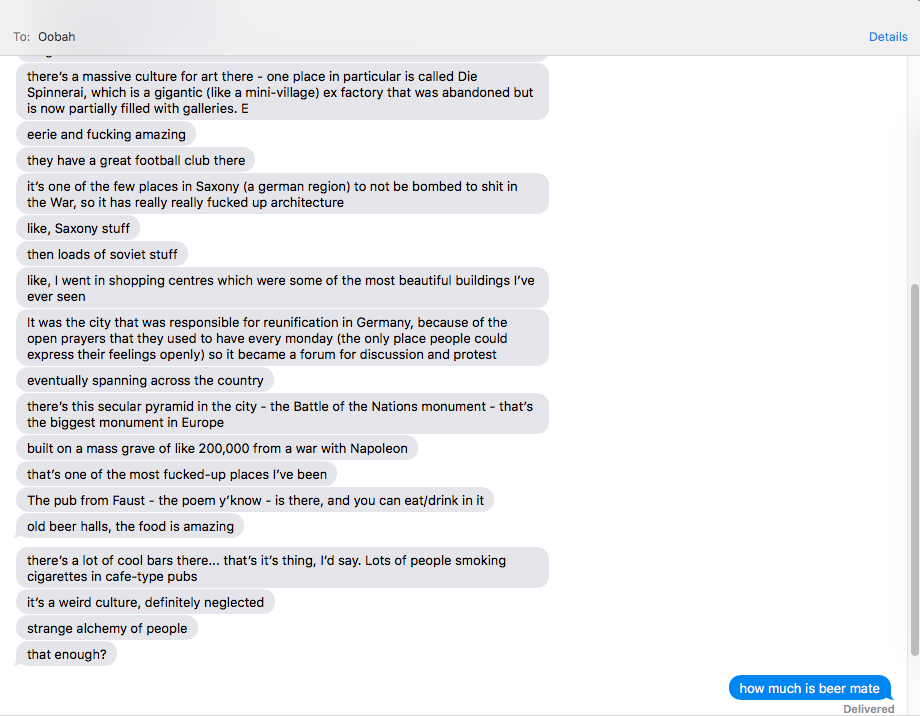Image resolution: width=920 pixels, height=716 pixels.
Task: Select 'eventually spanning across the country' bubble
Action: [145, 380]
